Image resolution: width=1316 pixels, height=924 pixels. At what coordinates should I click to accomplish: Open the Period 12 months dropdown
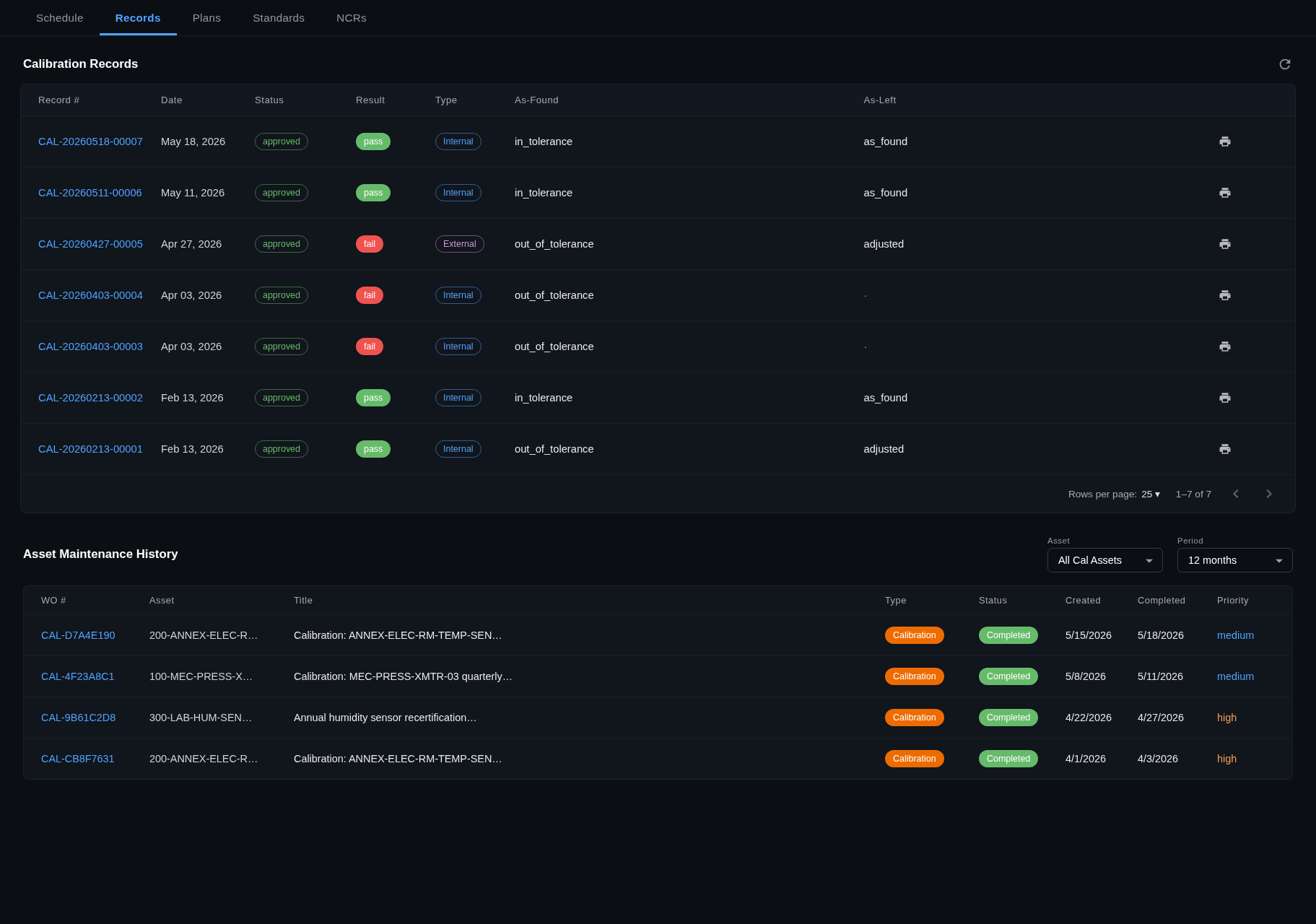coord(1235,560)
